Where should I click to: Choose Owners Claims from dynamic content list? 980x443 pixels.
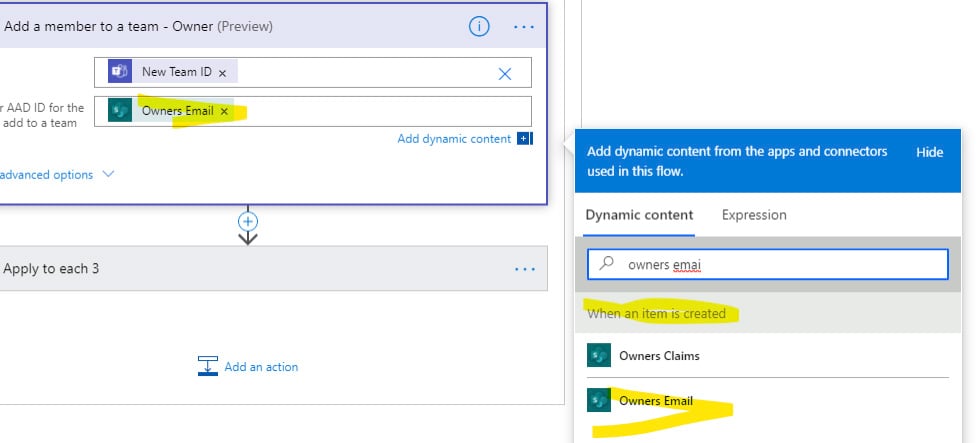point(768,356)
